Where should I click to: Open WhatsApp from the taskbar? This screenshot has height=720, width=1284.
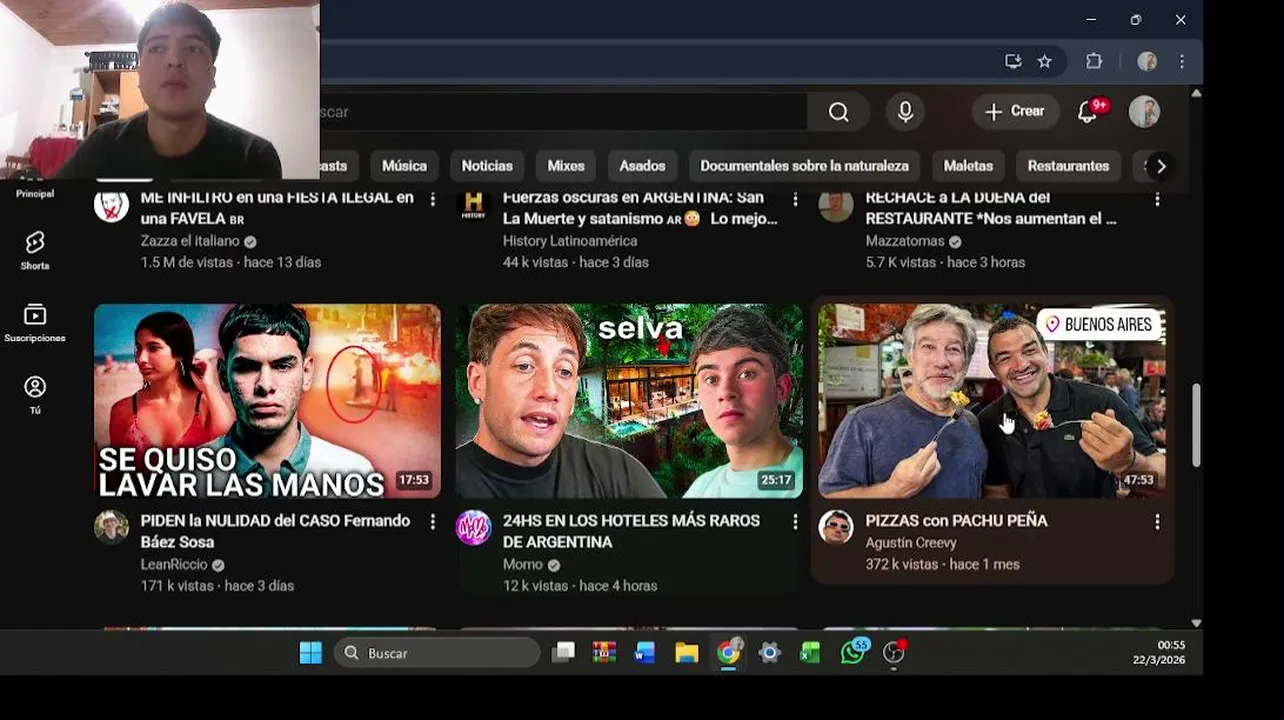click(x=853, y=653)
